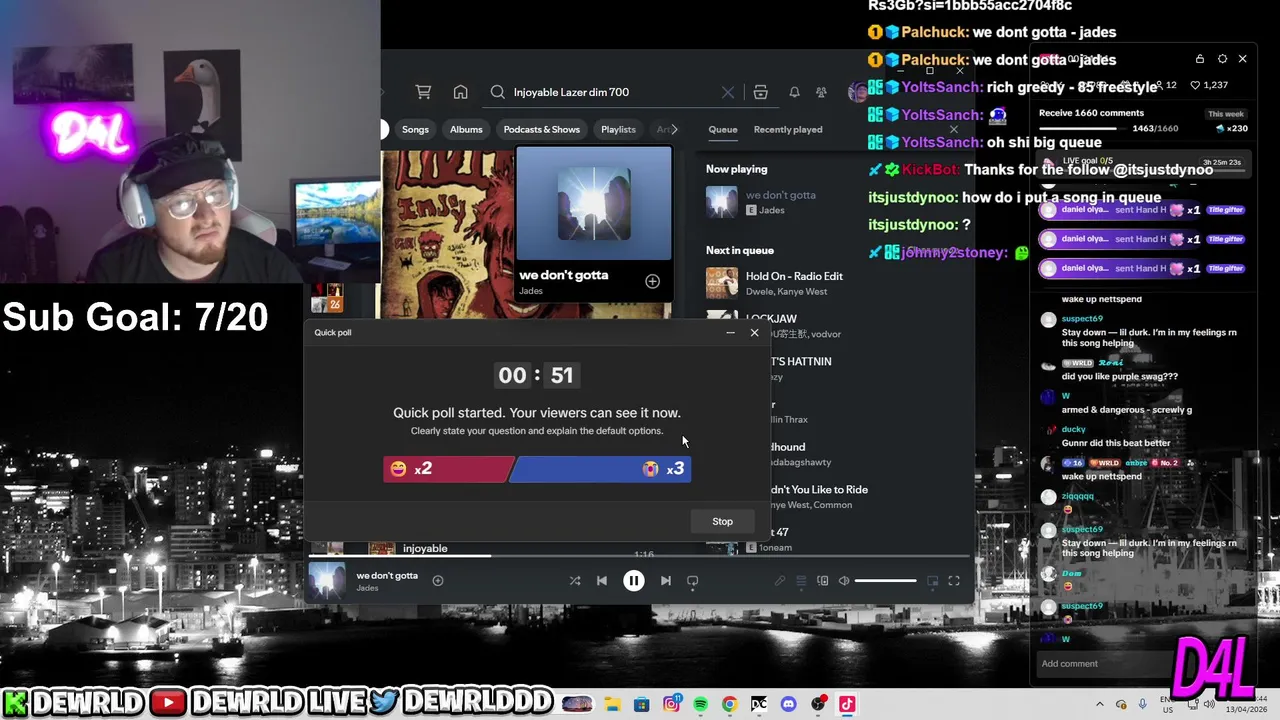Screen dimensions: 1280x720
Task: Switch to Recently played tab
Action: click(x=788, y=129)
